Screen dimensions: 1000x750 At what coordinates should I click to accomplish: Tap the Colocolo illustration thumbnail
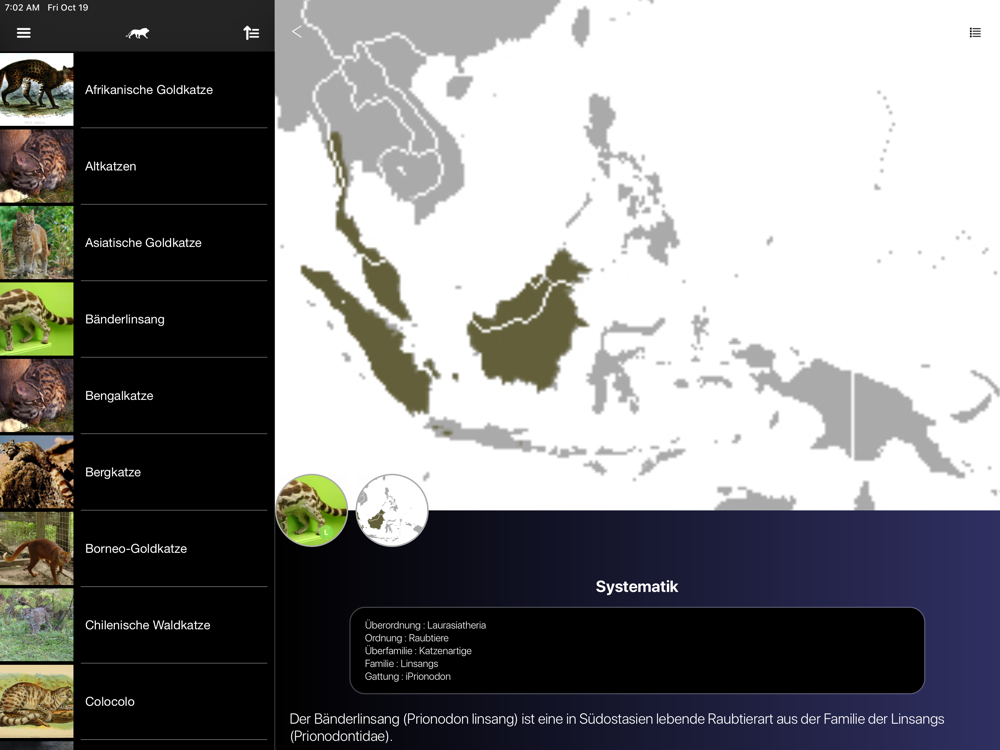pos(36,702)
